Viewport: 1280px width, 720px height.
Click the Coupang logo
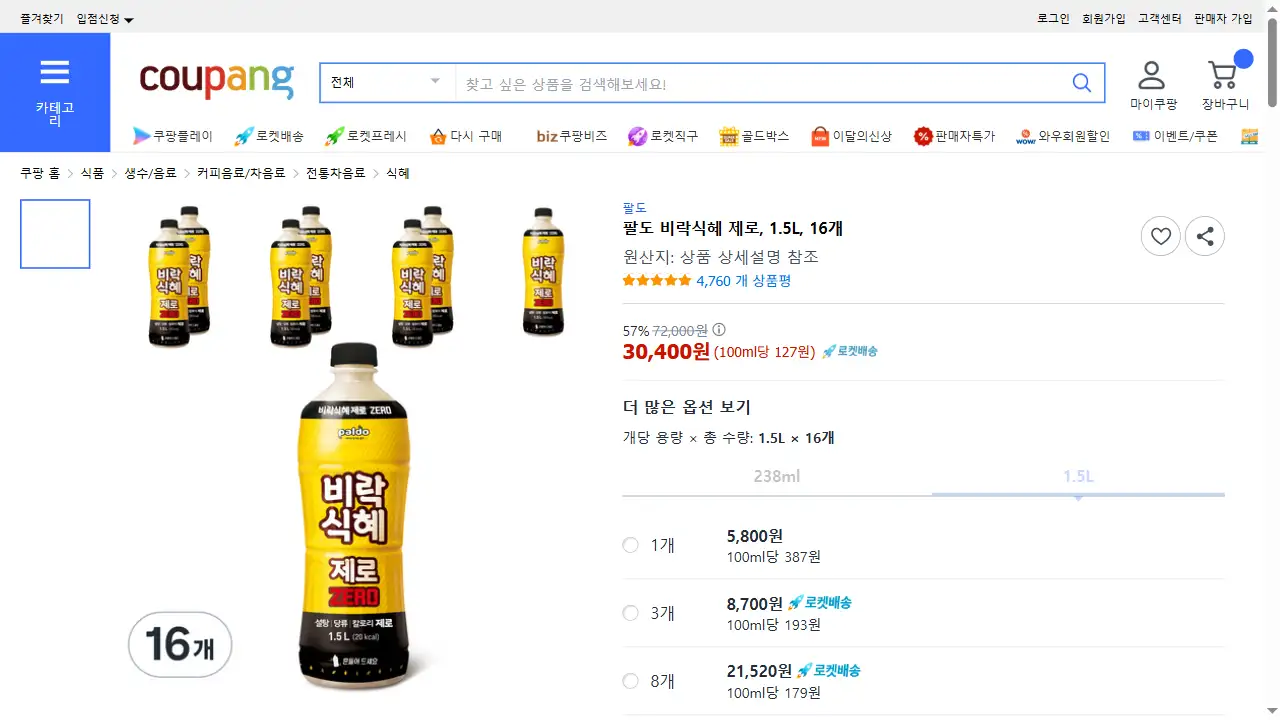point(217,82)
